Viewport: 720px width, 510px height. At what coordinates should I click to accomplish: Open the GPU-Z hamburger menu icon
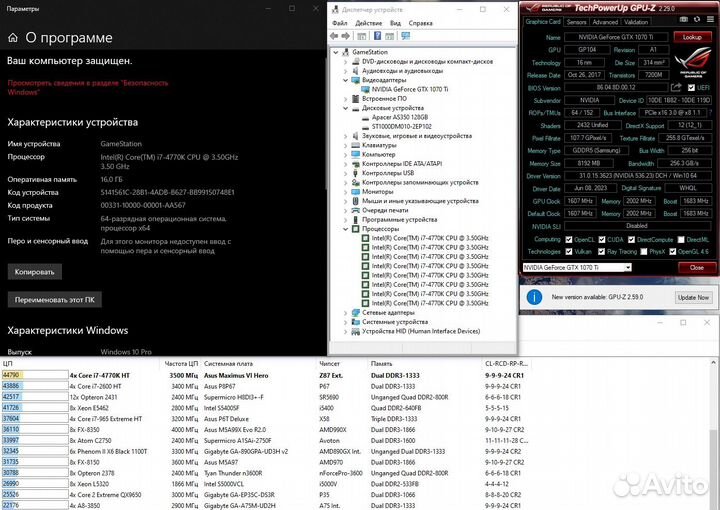click(x=710, y=19)
